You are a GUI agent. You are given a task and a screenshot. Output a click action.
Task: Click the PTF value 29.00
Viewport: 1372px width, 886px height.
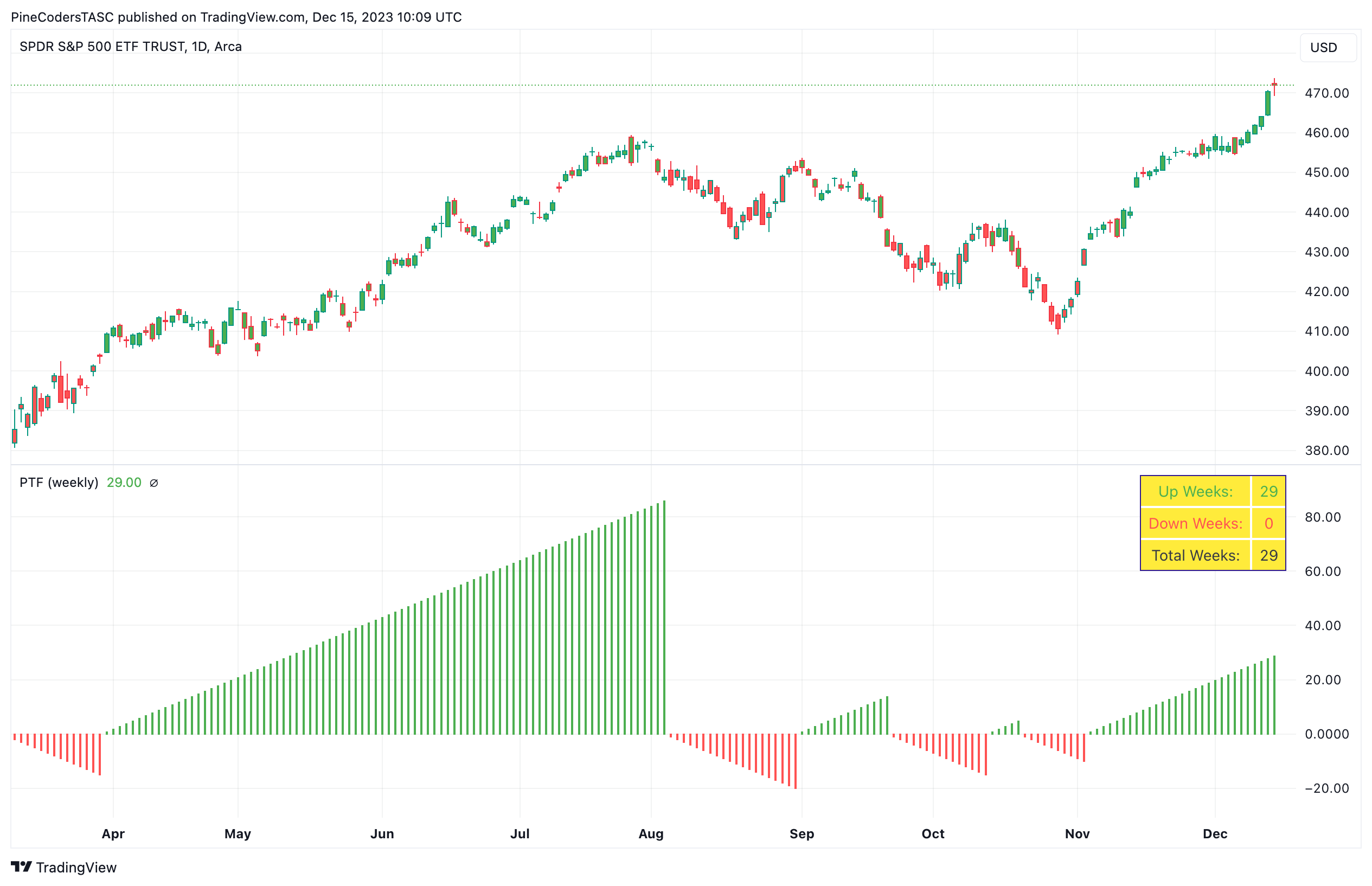[x=124, y=482]
